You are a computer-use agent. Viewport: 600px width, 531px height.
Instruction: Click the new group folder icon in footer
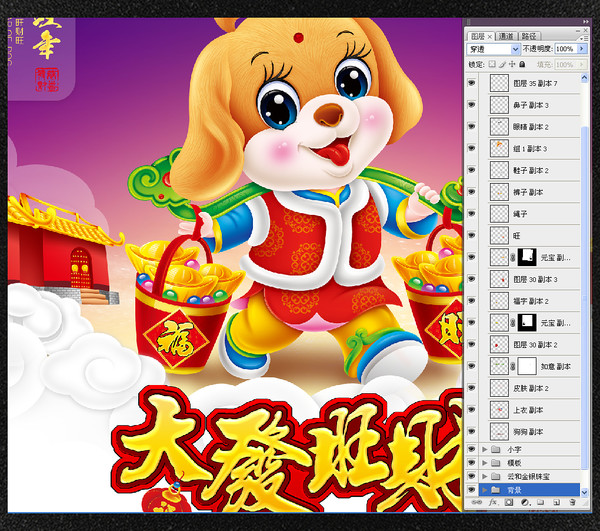coord(540,502)
